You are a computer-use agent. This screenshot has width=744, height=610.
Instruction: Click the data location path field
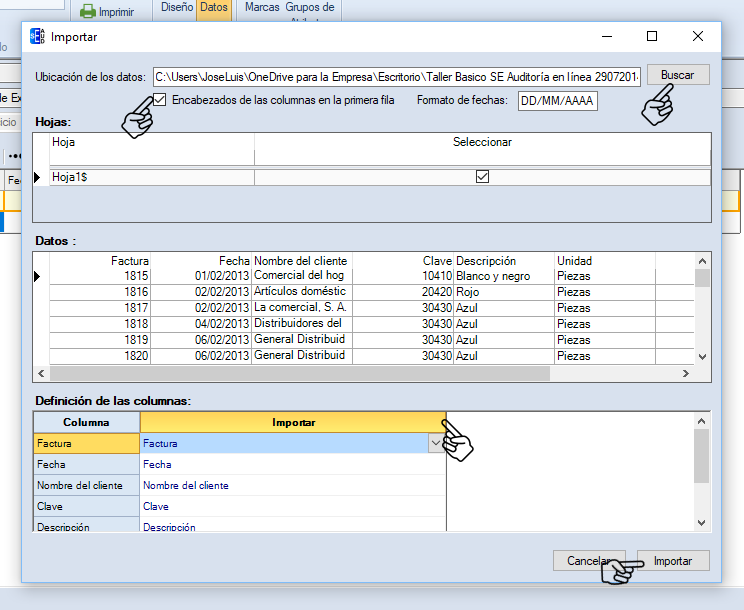(396, 77)
